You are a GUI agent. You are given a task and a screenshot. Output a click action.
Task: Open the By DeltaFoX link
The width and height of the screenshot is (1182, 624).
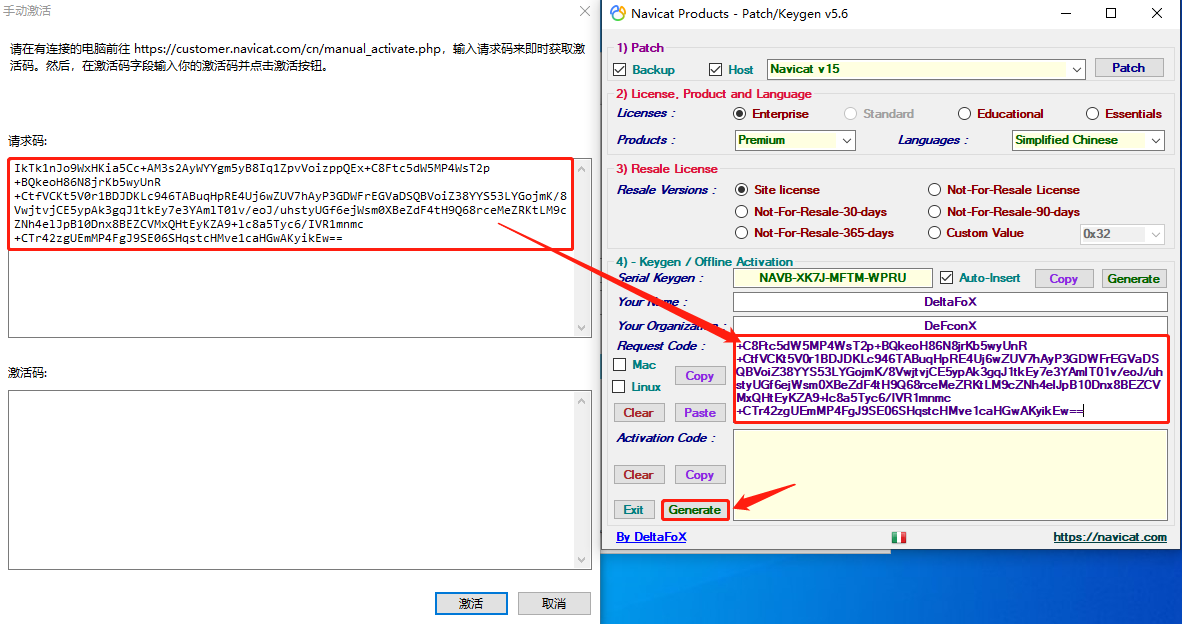point(651,537)
